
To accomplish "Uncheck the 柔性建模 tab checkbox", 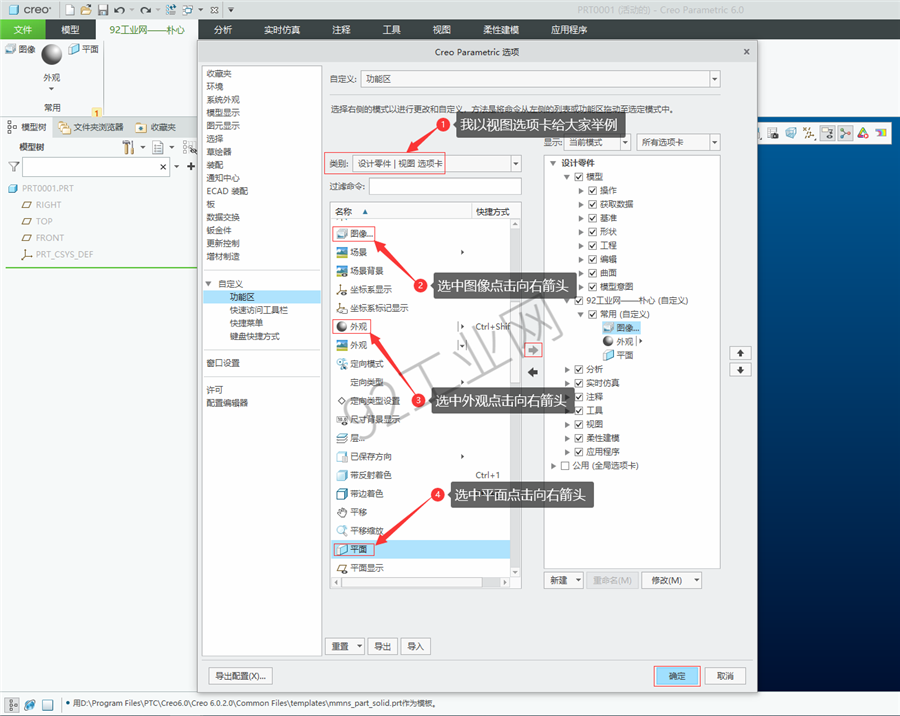I will [579, 438].
